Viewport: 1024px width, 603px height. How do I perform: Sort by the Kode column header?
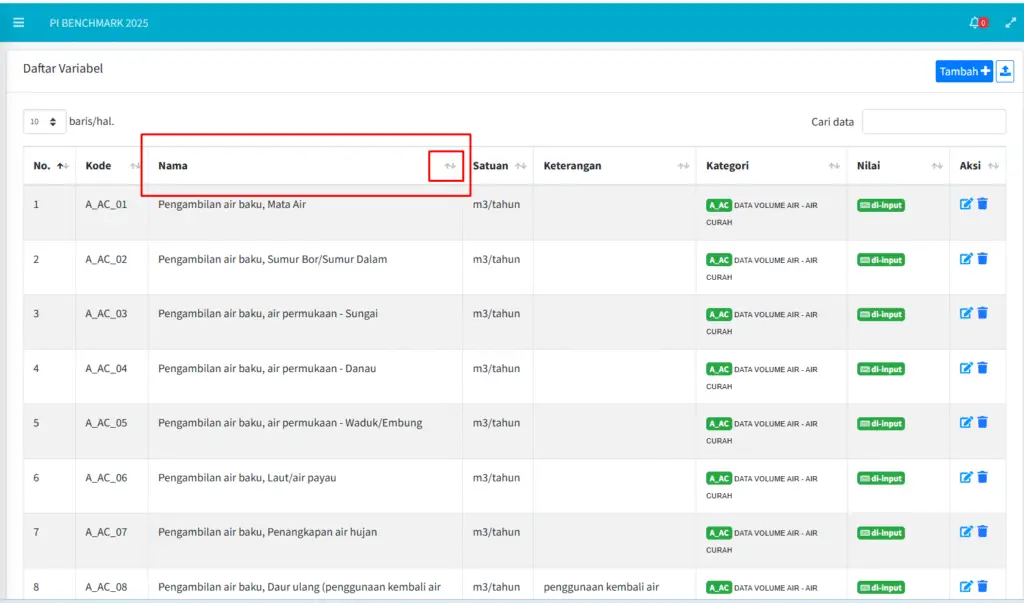pyautogui.click(x=98, y=166)
